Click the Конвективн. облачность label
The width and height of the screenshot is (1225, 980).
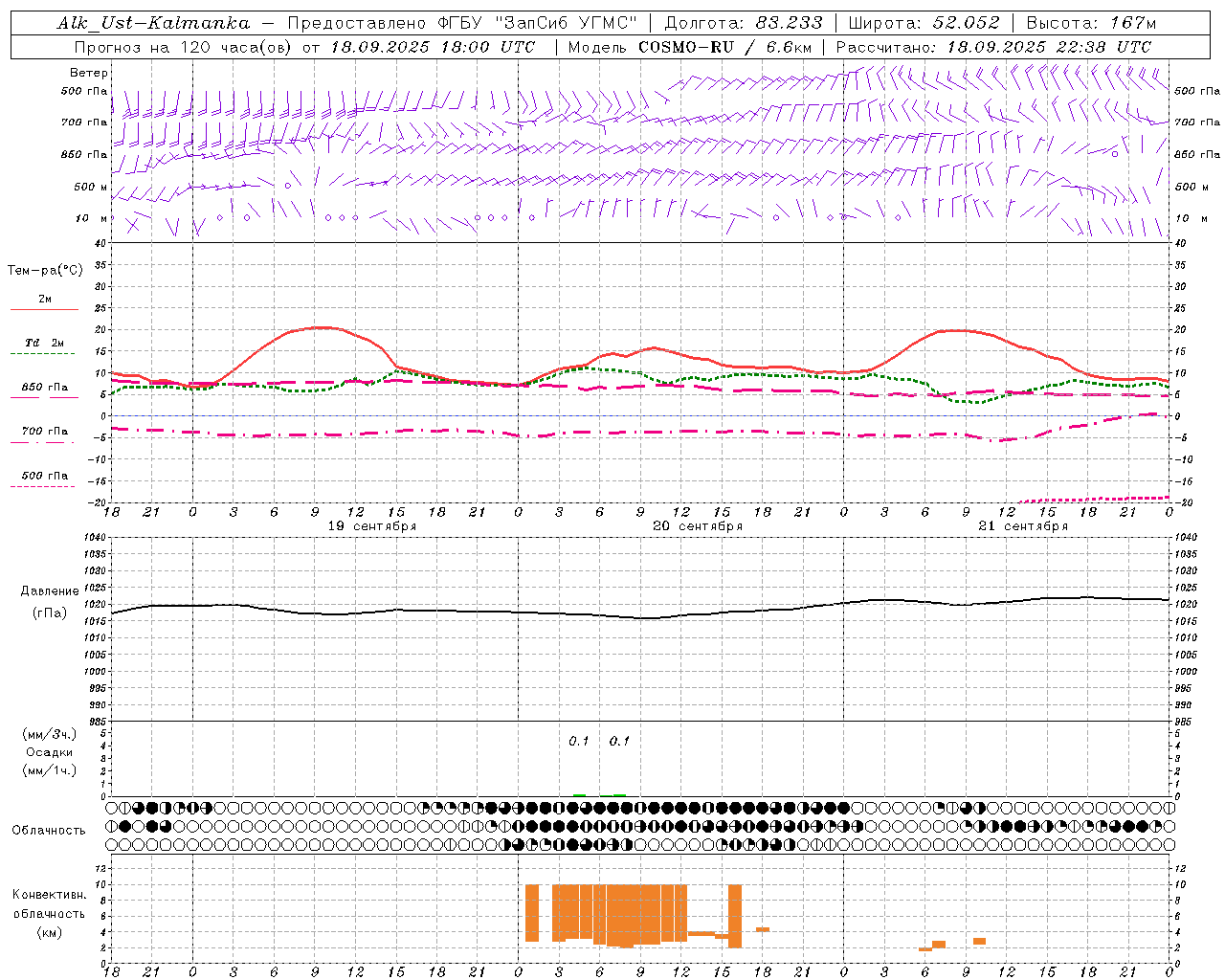49,904
